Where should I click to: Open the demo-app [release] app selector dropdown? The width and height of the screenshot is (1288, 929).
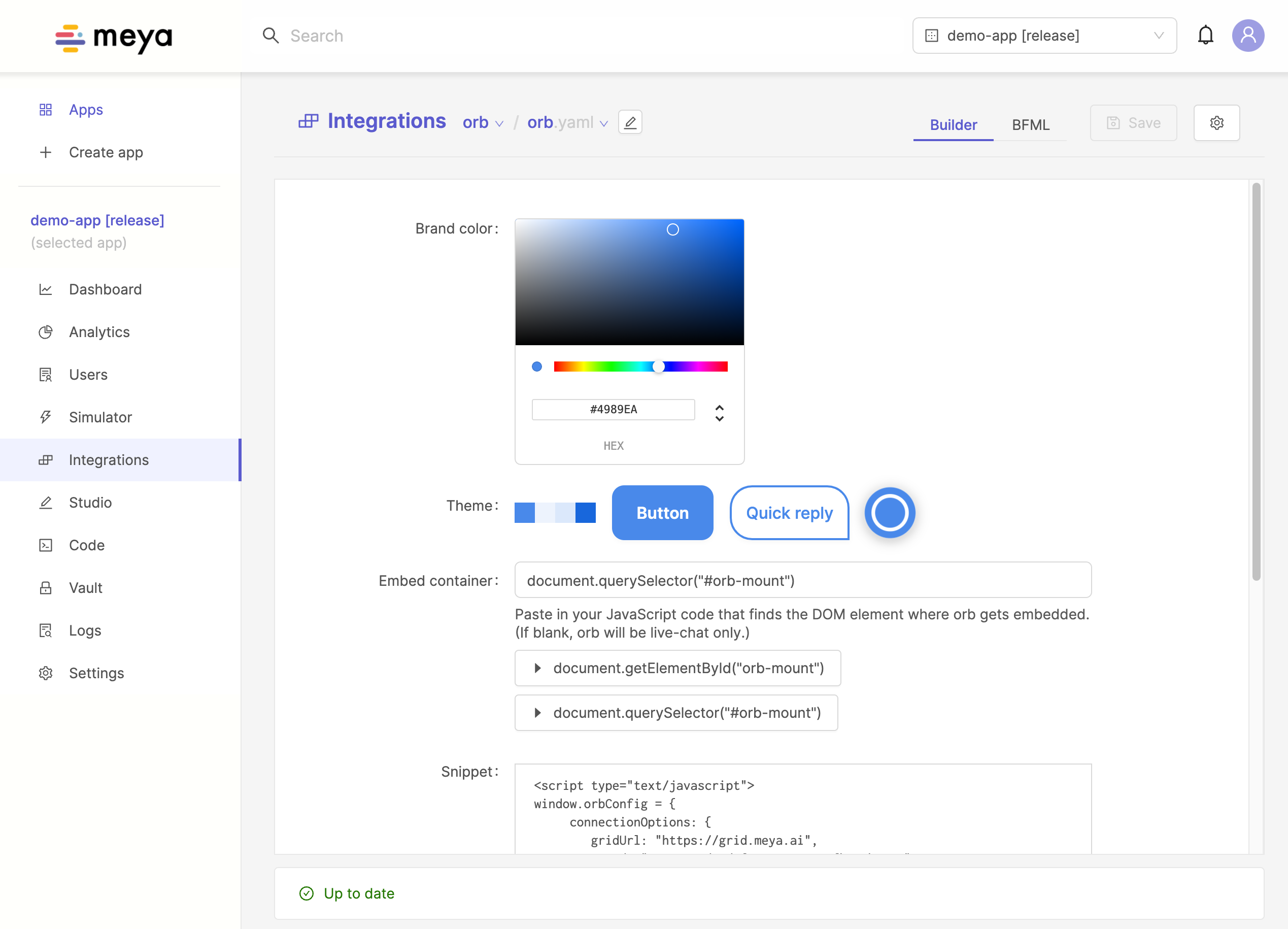(1044, 35)
